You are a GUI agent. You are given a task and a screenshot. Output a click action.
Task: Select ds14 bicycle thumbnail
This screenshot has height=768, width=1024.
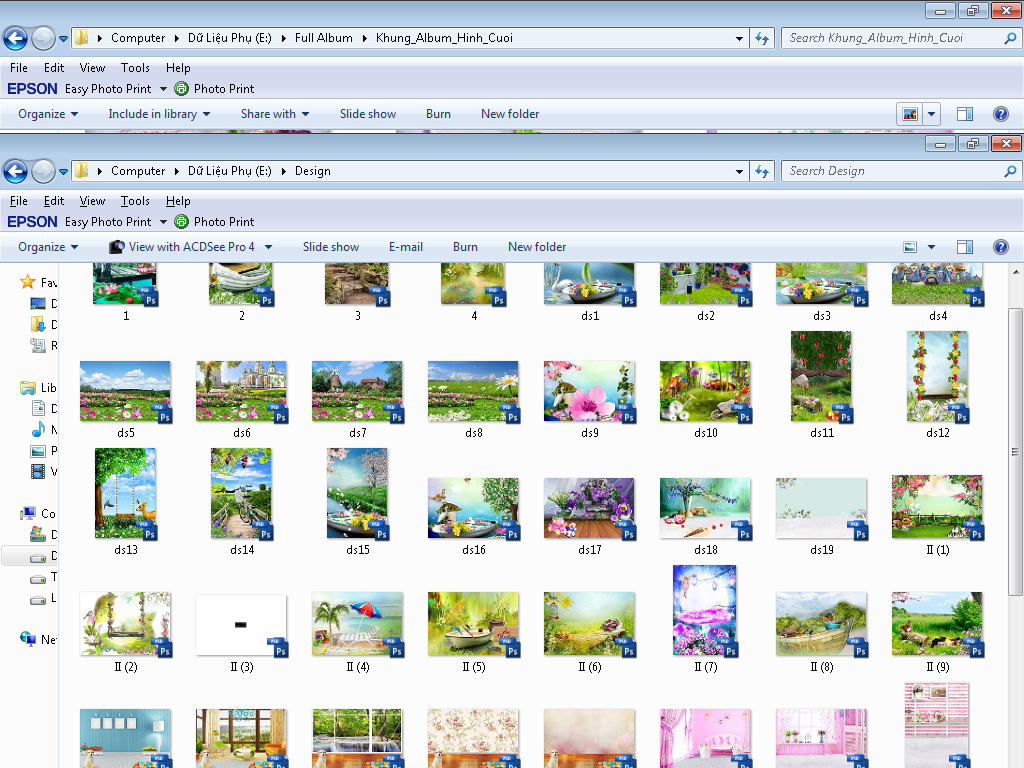(242, 494)
